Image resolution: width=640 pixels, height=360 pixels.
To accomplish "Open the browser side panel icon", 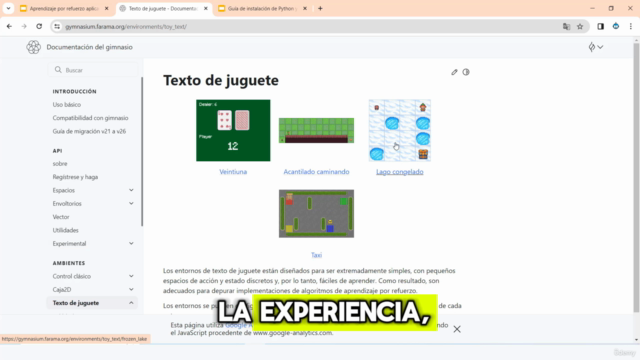I will pos(600,27).
